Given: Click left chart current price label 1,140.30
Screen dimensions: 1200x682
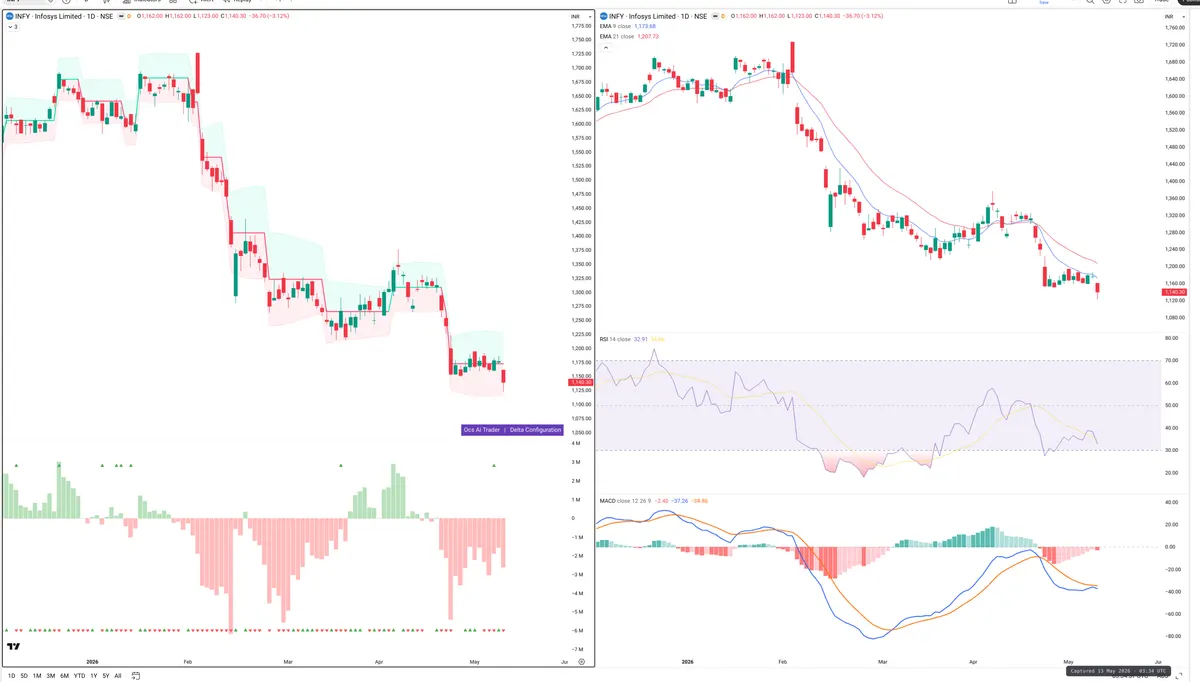Looking at the screenshot, I should coord(580,382).
